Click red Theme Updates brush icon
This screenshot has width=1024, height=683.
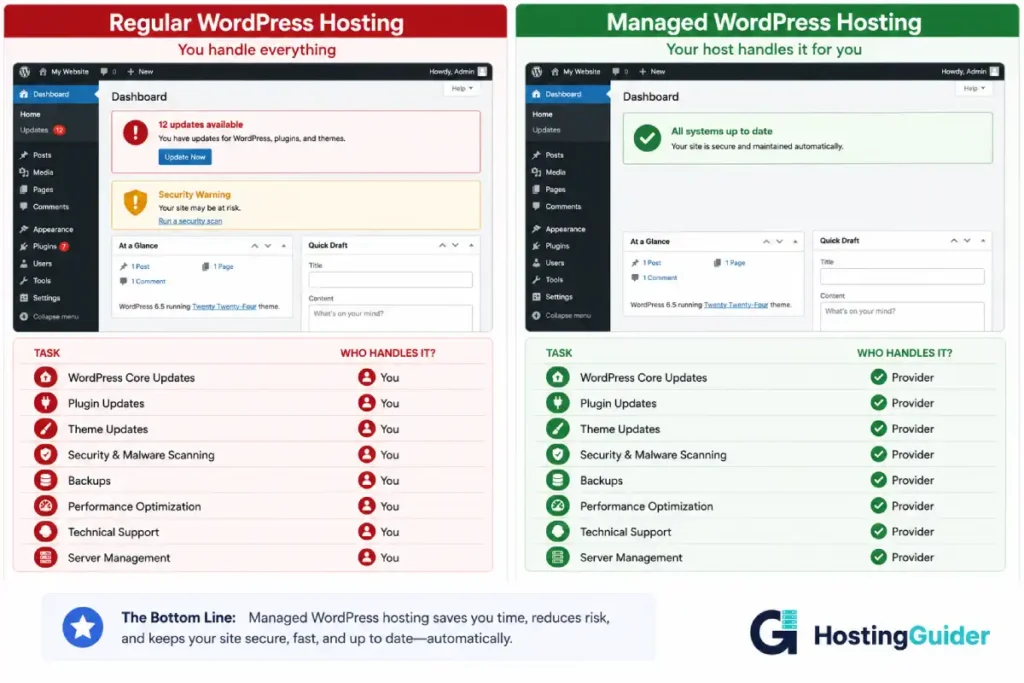click(x=46, y=429)
